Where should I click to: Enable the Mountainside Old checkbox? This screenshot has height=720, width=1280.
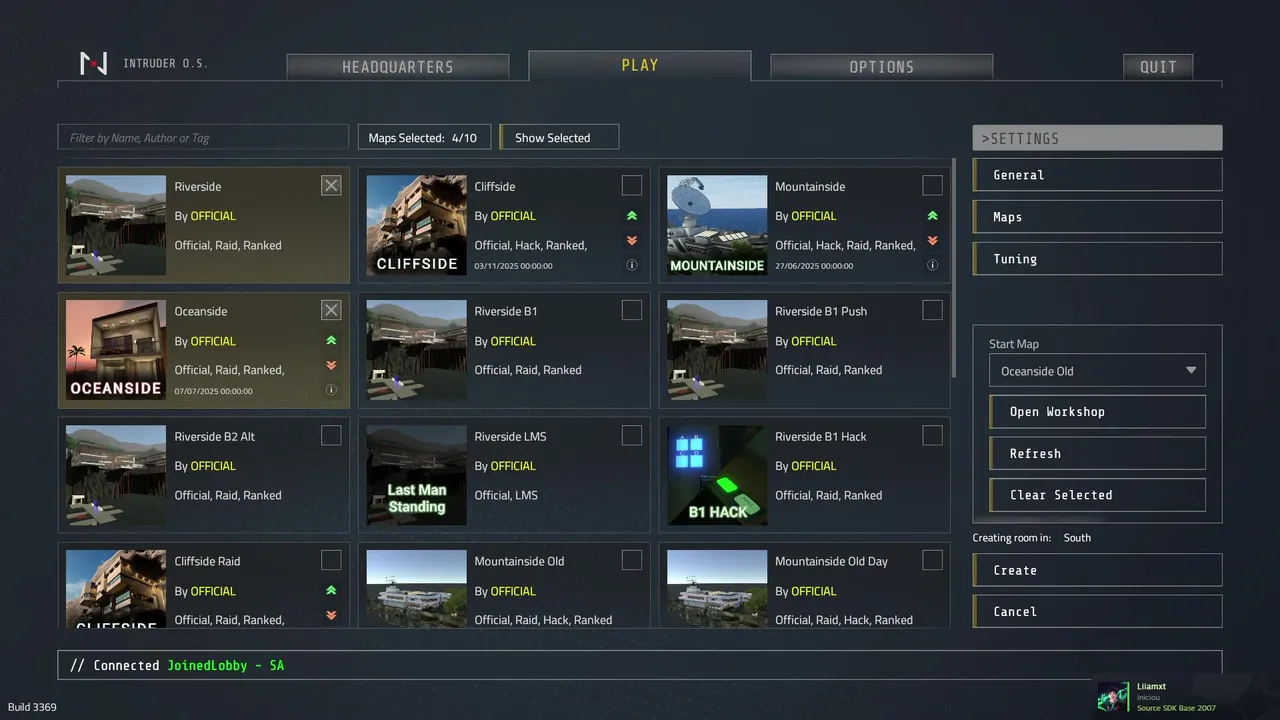632,560
